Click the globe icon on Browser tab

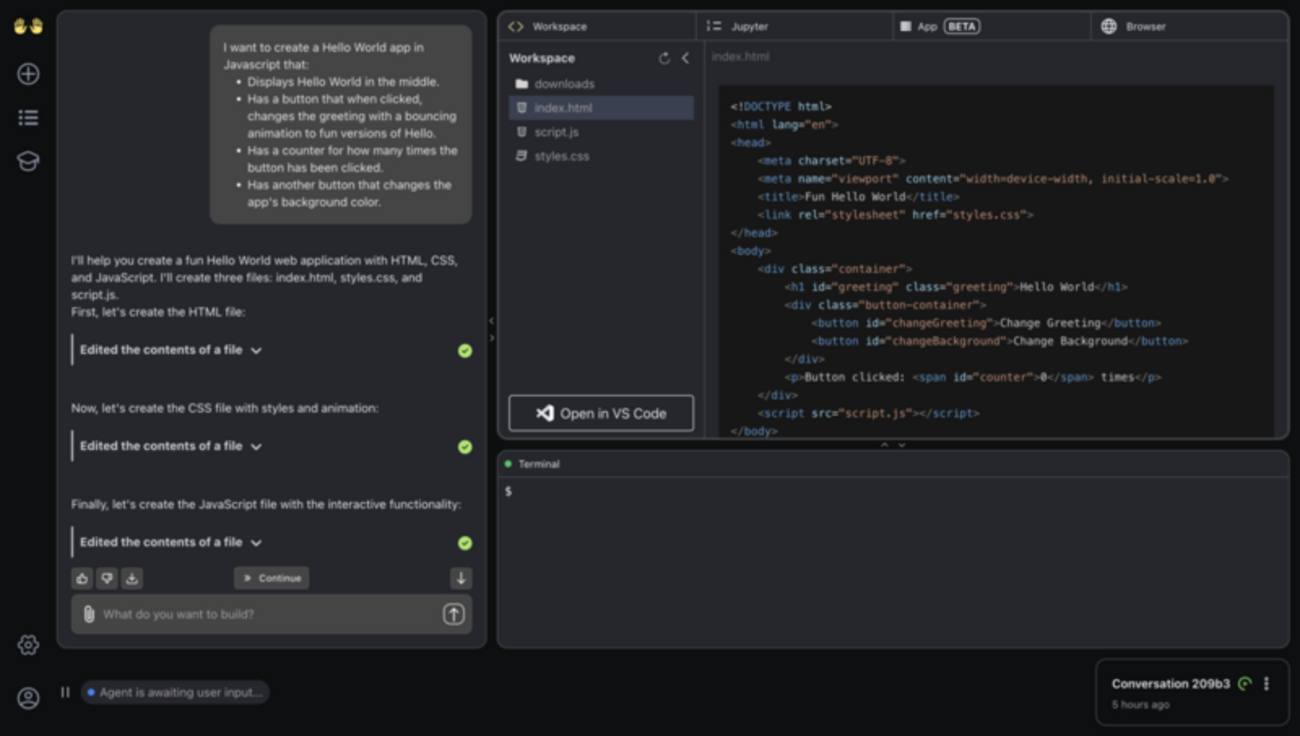pos(1108,26)
